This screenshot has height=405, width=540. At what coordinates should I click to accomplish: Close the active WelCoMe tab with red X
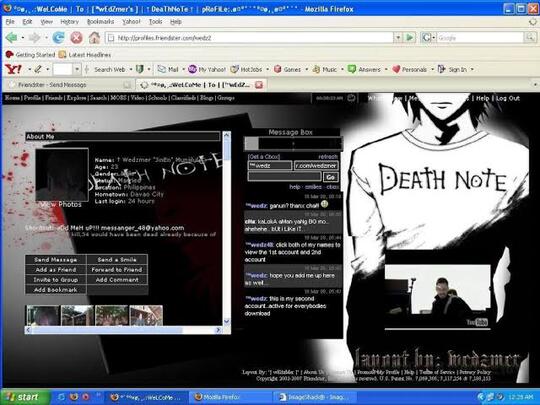tap(259, 85)
